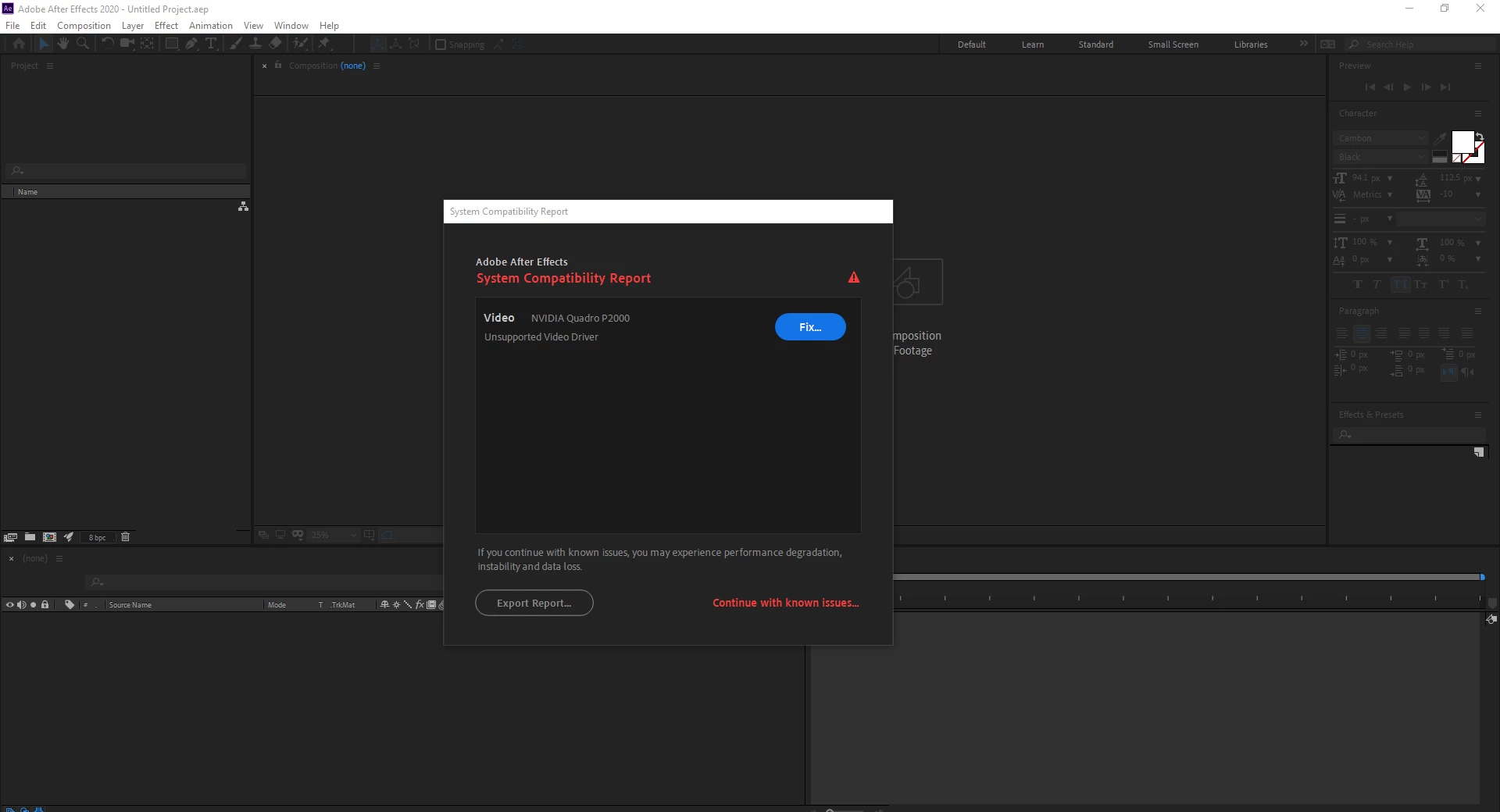Screen dimensions: 1500x812
Task: Open the Preview panel menu
Action: click(x=1478, y=66)
